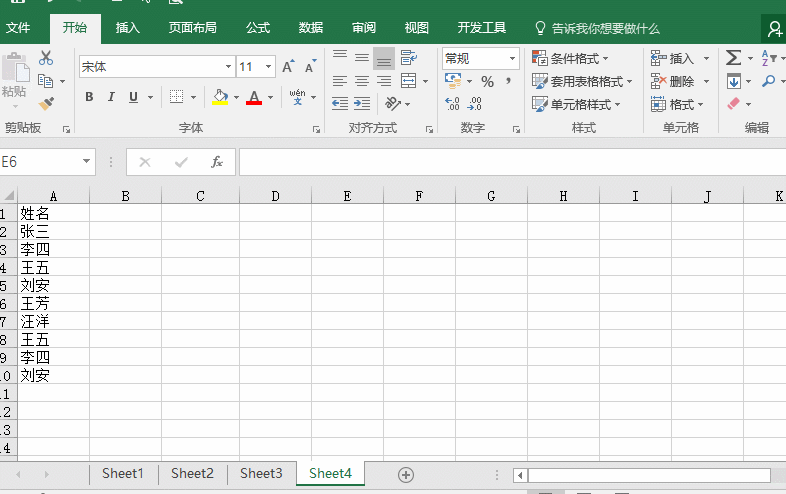
Task: Click the Cut scissors icon
Action: [46, 58]
